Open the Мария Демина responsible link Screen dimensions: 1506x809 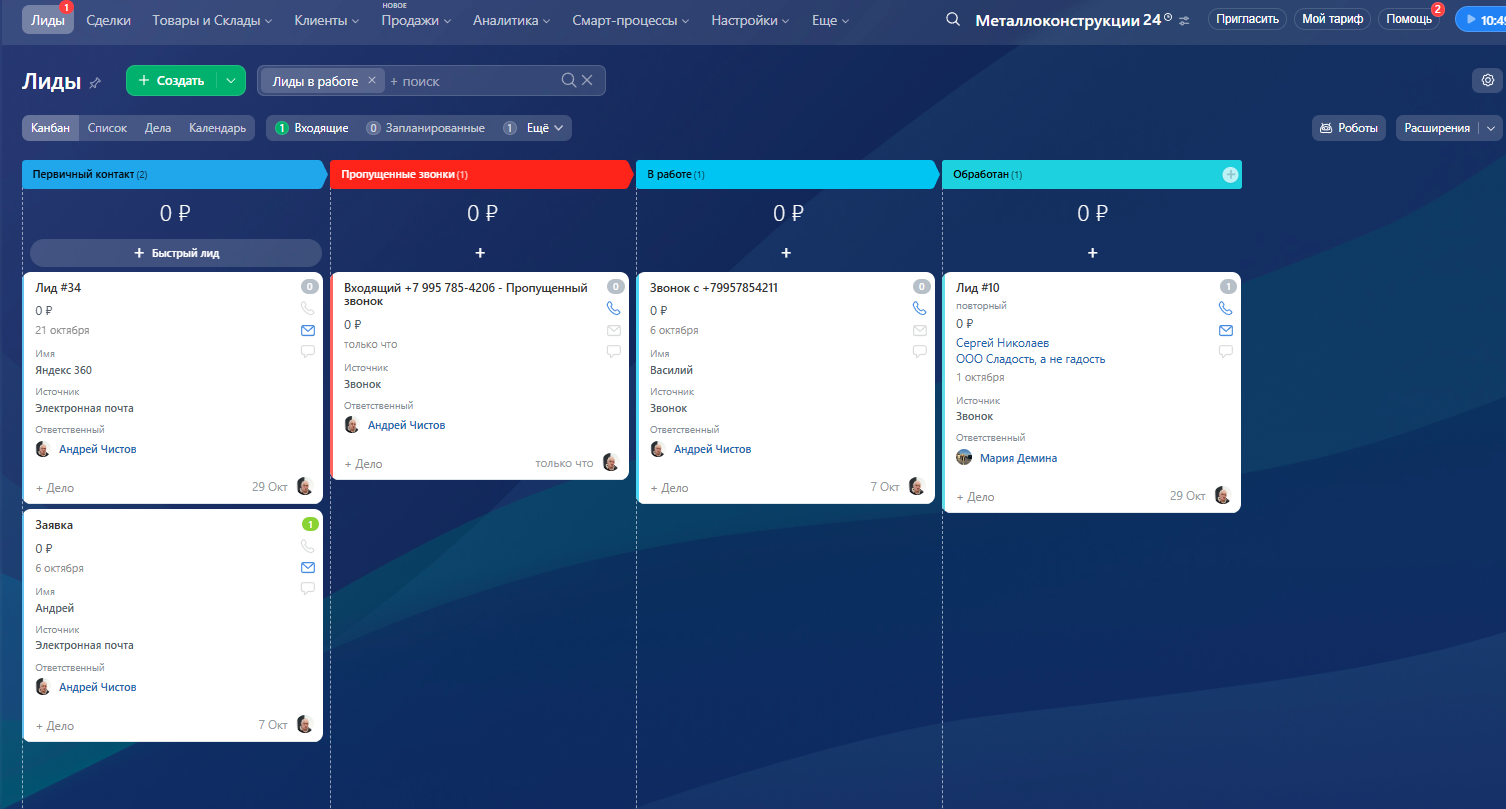pyautogui.click(x=1018, y=458)
